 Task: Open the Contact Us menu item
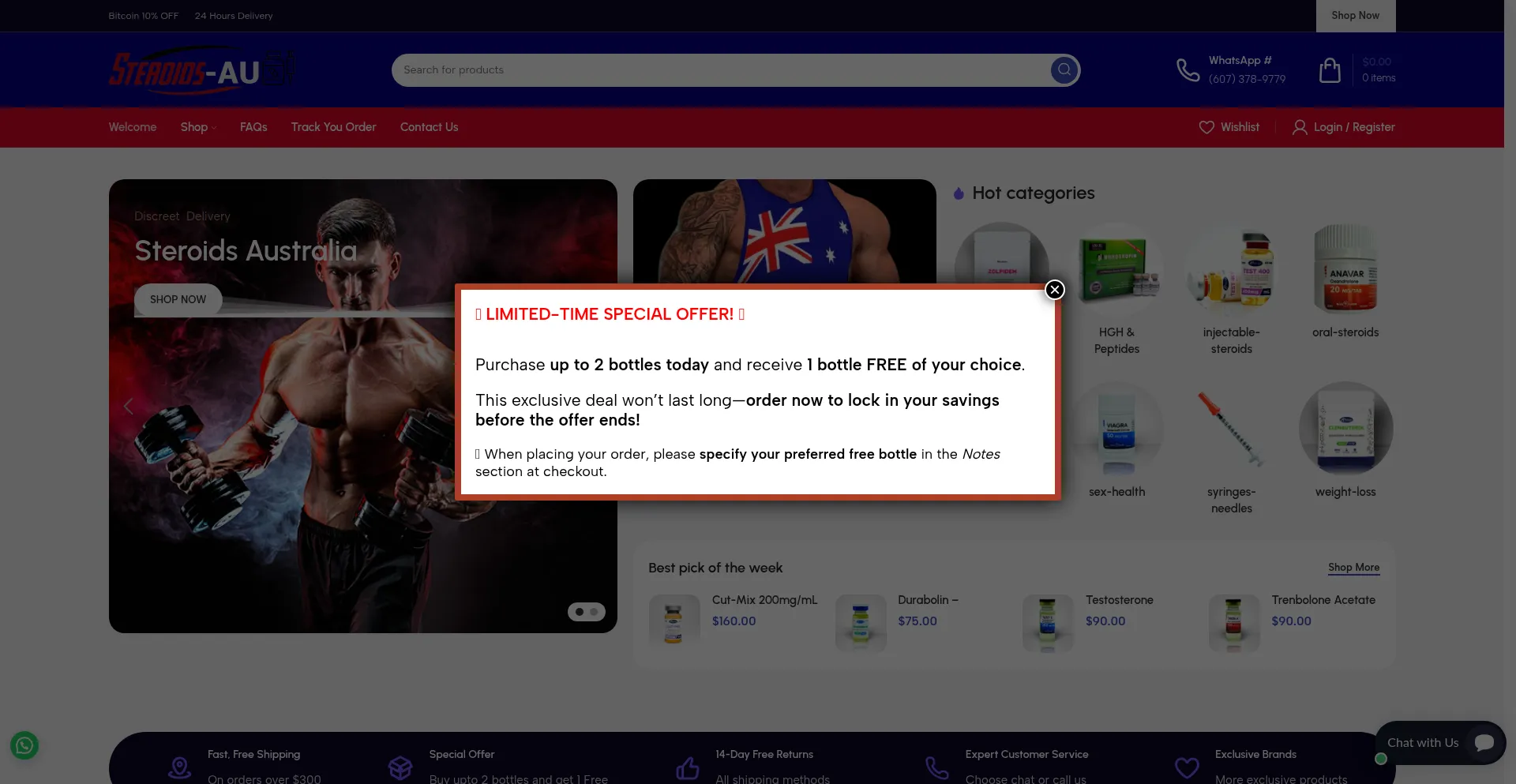coord(429,127)
